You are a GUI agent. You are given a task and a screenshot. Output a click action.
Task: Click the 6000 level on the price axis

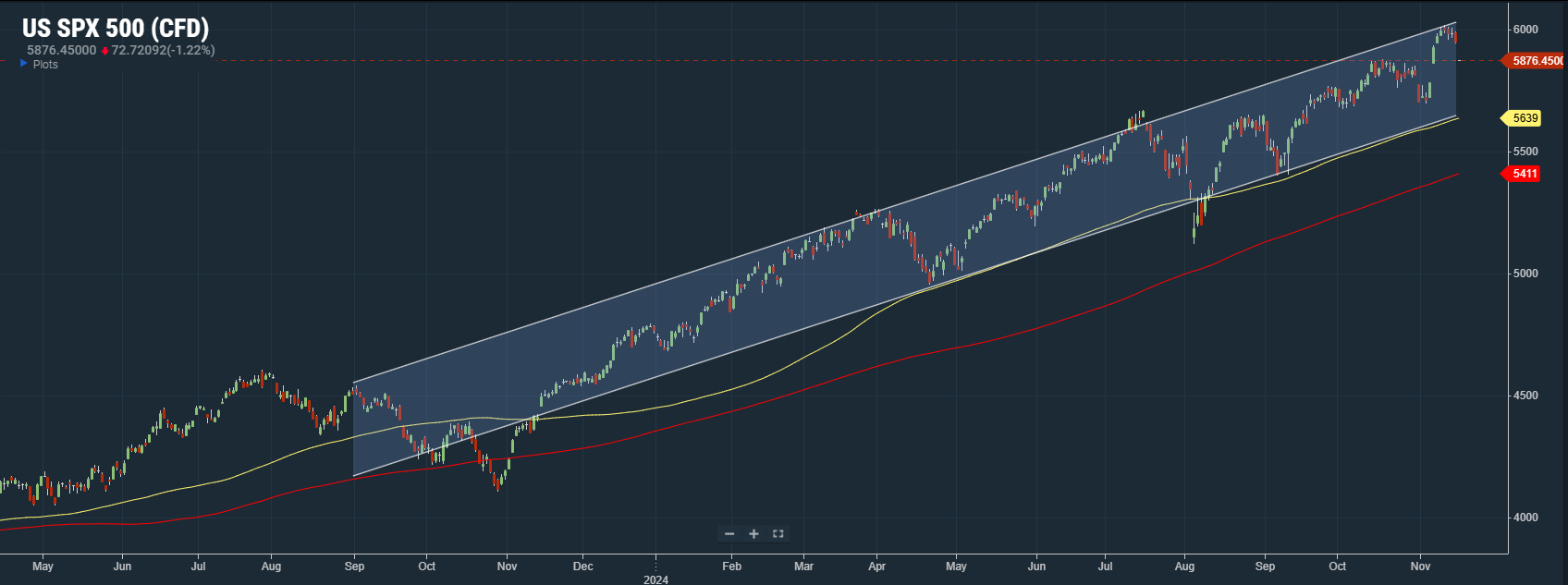1525,30
